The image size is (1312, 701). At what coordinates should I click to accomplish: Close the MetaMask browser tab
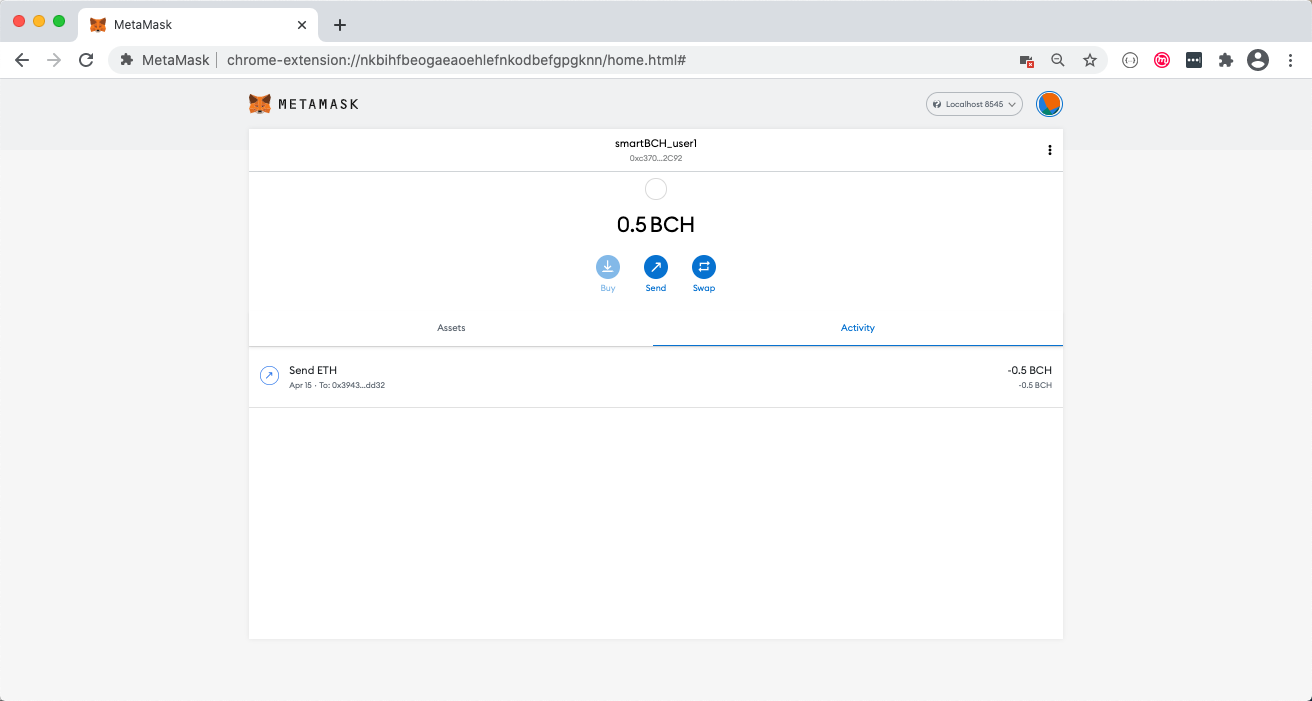pos(302,25)
